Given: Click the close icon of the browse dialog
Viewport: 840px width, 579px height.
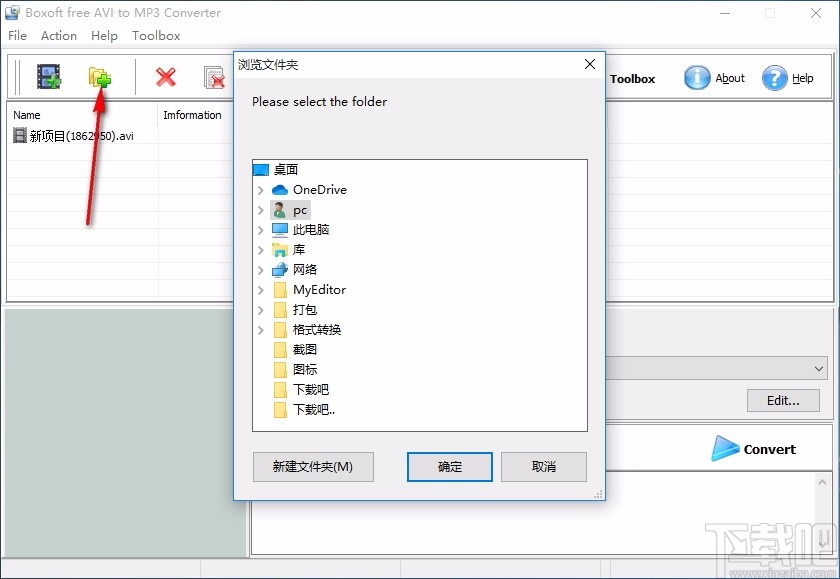Looking at the screenshot, I should click(x=590, y=64).
